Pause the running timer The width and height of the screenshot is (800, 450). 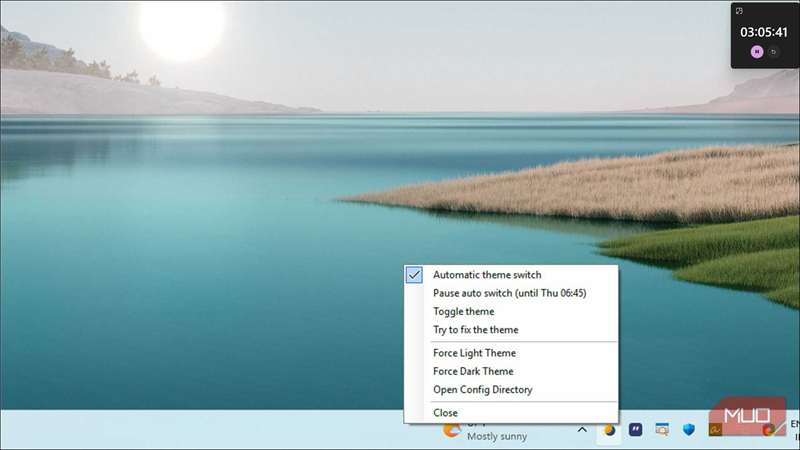point(757,52)
